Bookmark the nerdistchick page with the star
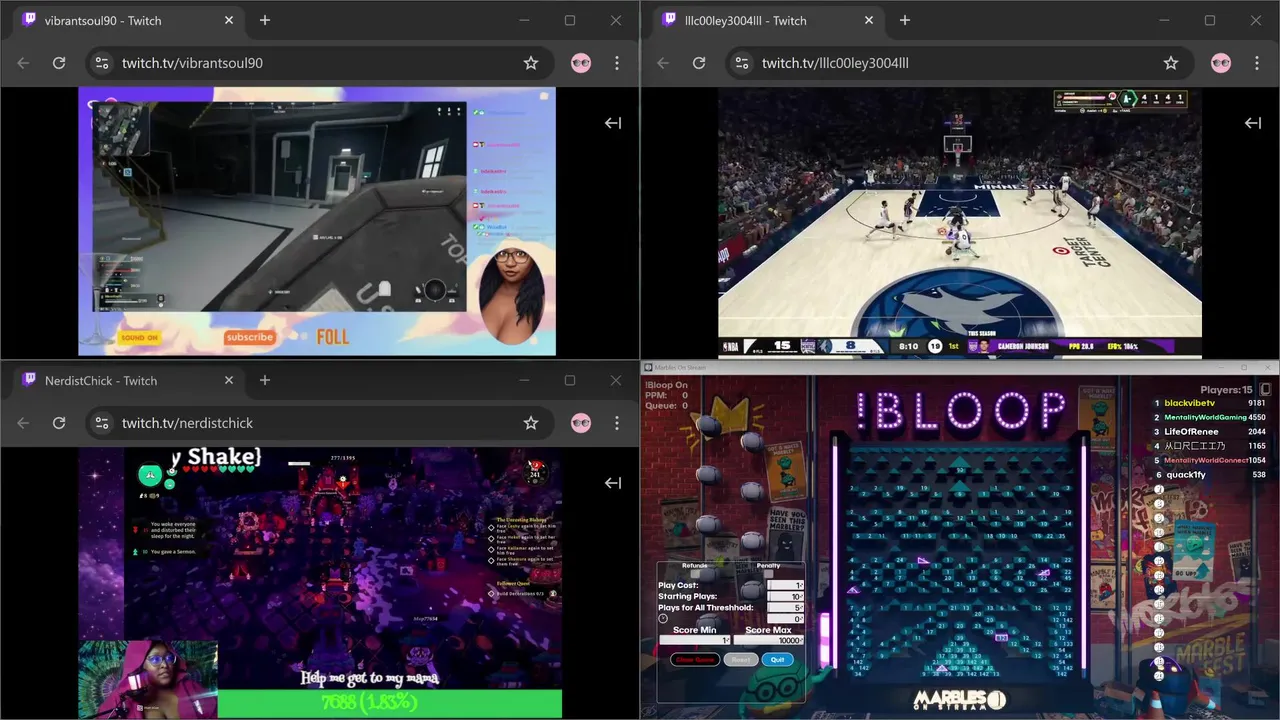Viewport: 1280px width, 720px height. [531, 423]
